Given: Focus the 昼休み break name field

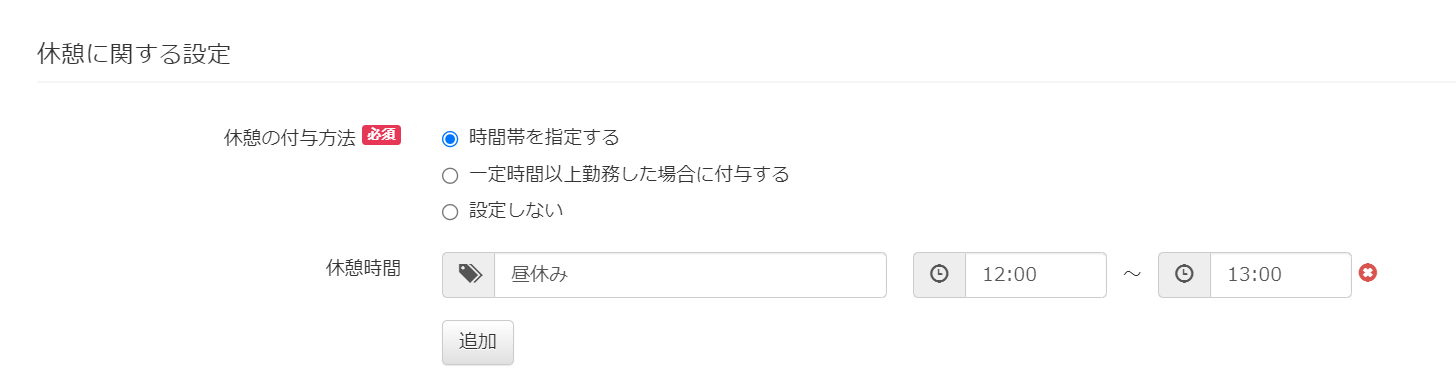Looking at the screenshot, I should 690,275.
